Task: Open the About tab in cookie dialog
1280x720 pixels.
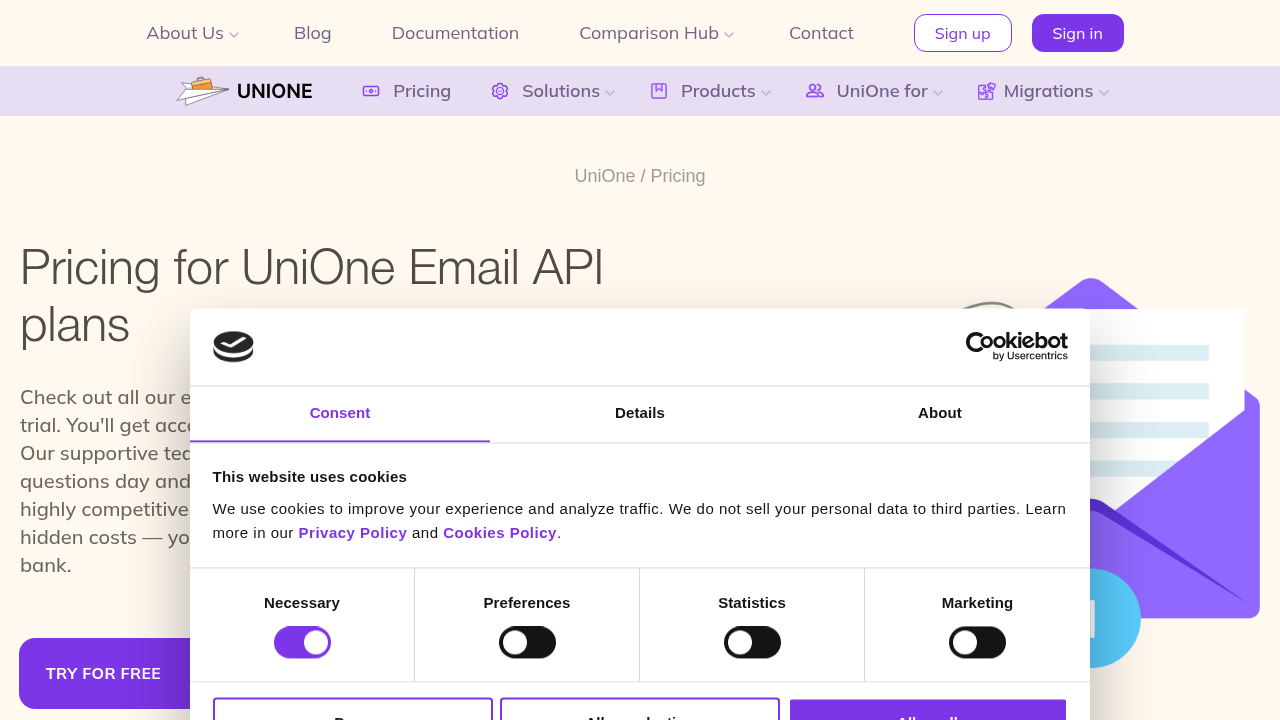Action: (x=940, y=413)
